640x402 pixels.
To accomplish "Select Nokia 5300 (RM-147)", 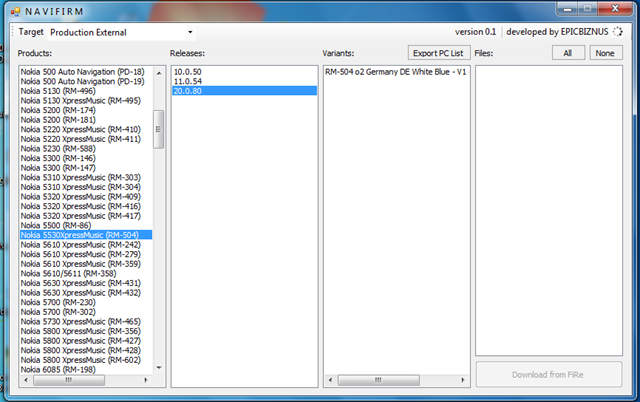I will pyautogui.click(x=86, y=168).
